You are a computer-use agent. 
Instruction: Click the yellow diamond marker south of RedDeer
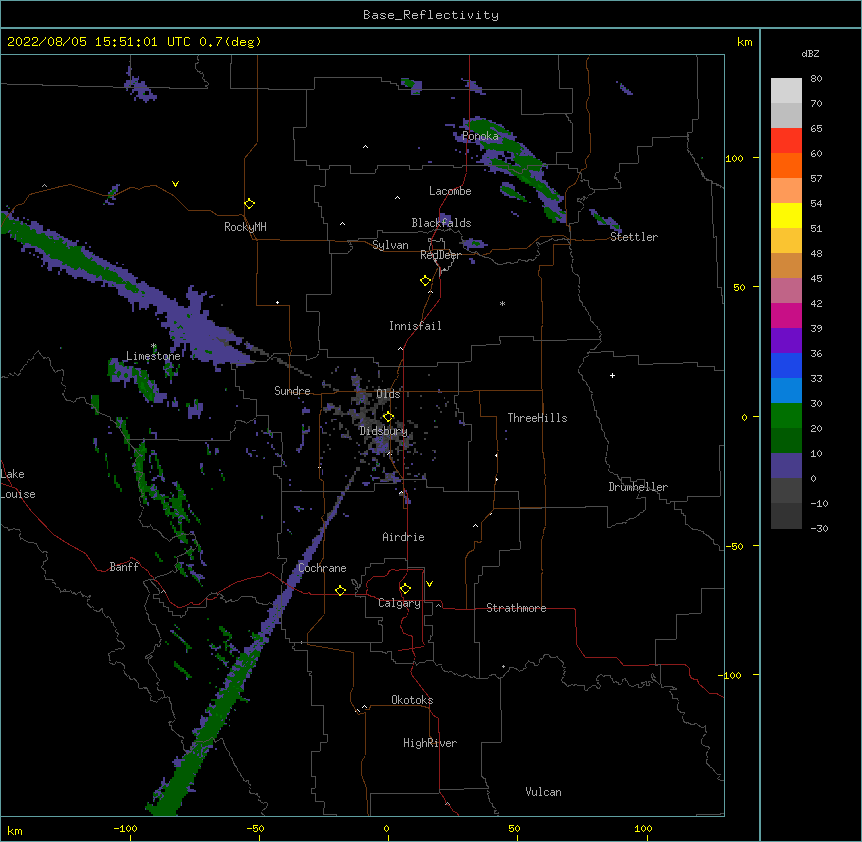pos(426,281)
